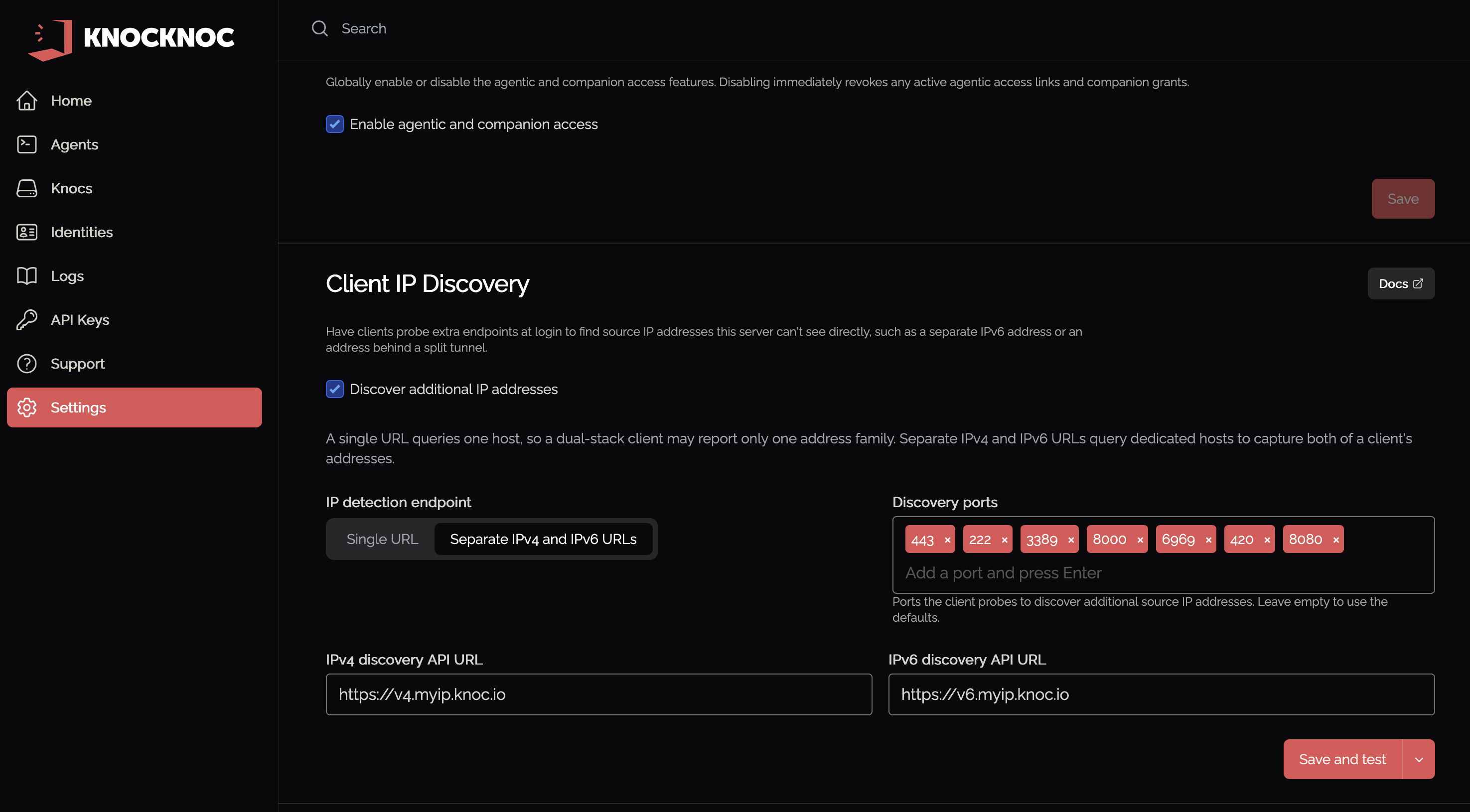The height and width of the screenshot is (812, 1470).
Task: Remove port 8080 tag
Action: click(1336, 540)
